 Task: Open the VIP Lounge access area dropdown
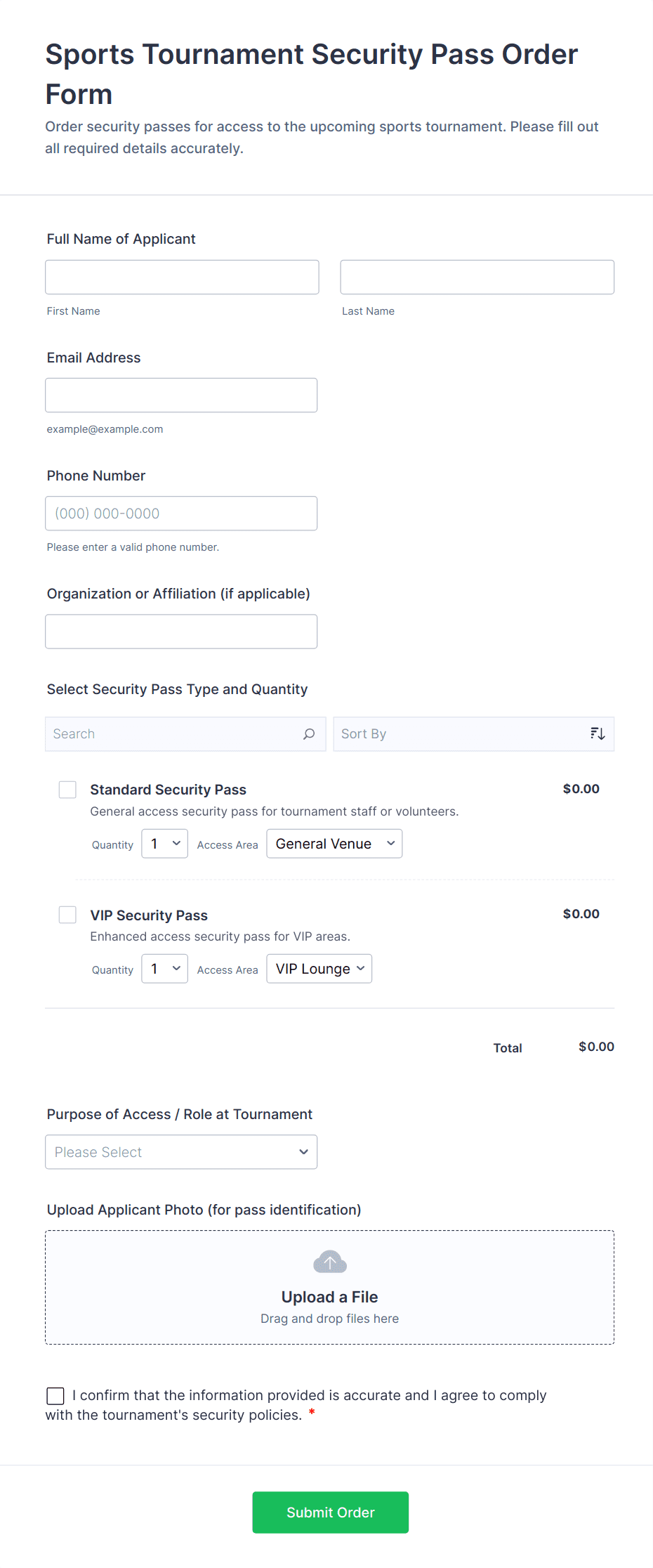(319, 969)
